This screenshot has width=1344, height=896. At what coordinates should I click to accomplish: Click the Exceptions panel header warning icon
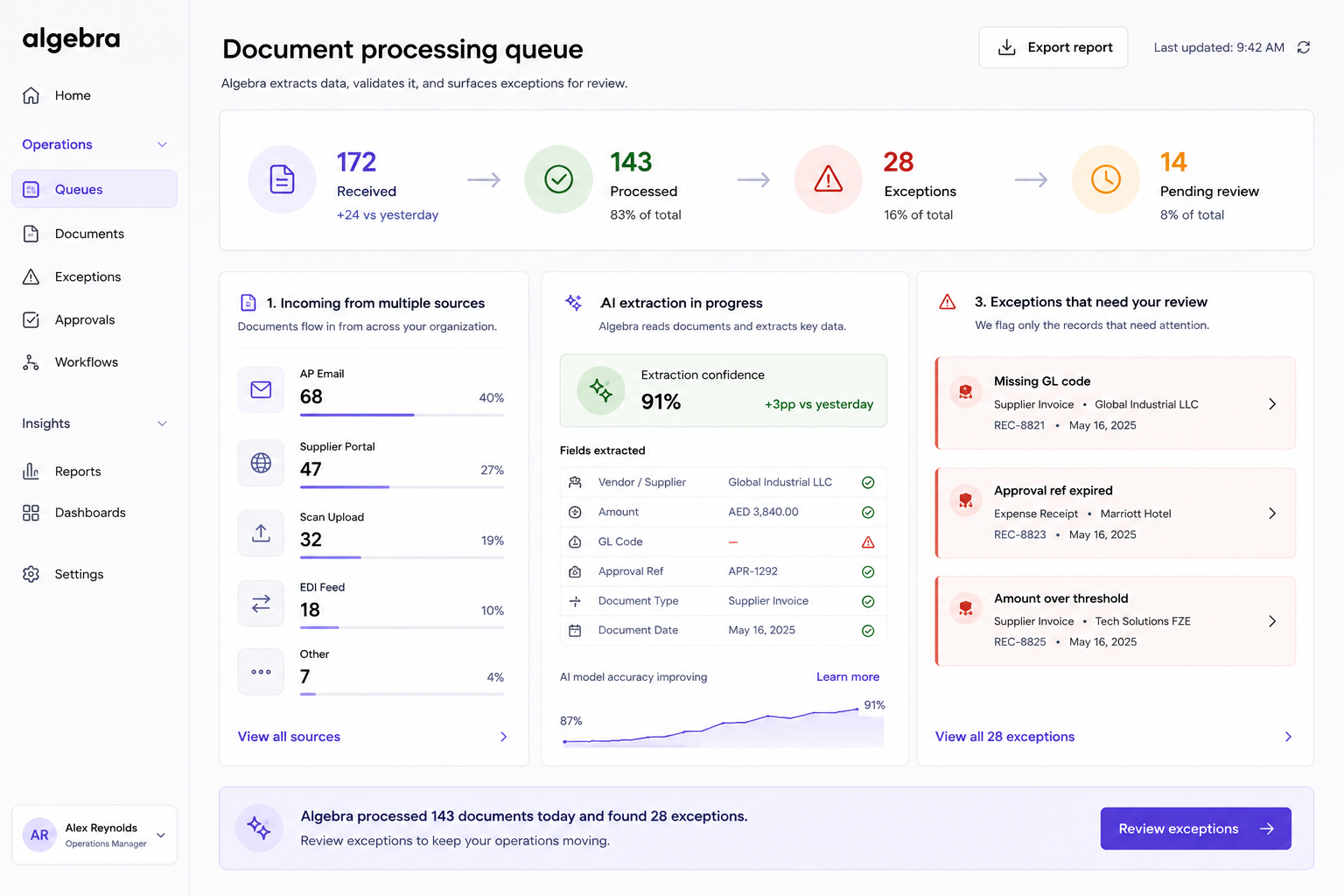tap(947, 302)
